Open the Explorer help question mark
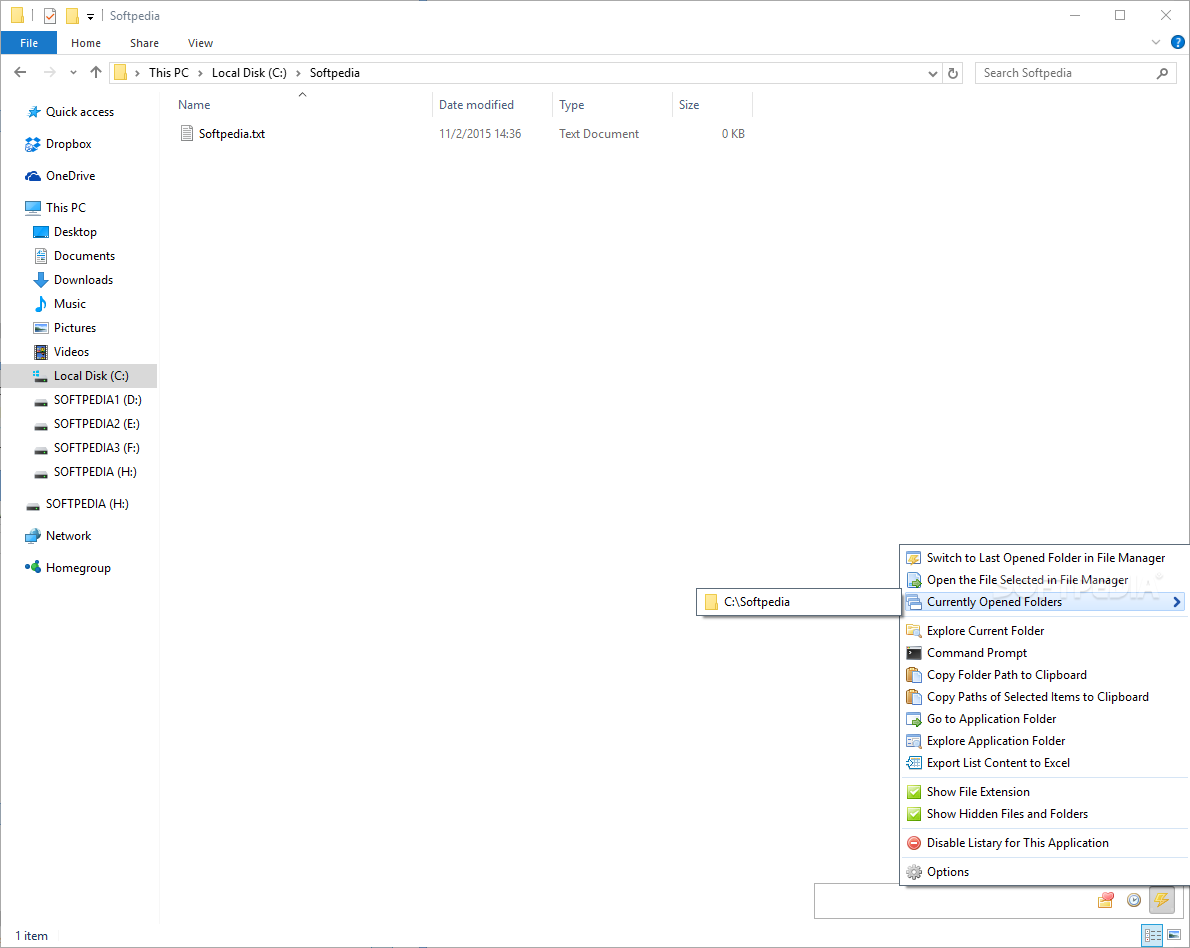1190x948 pixels. (1178, 43)
